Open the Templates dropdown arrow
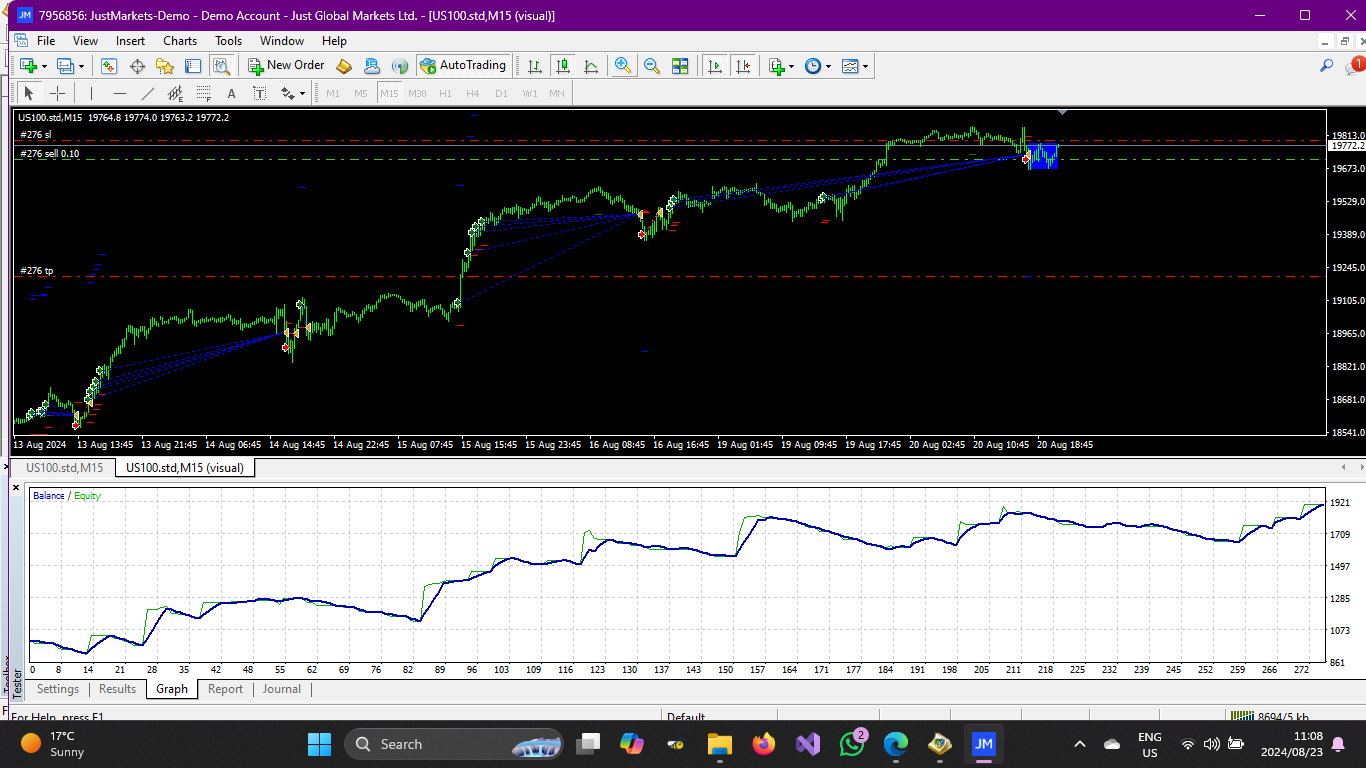This screenshot has width=1366, height=768. [x=865, y=66]
